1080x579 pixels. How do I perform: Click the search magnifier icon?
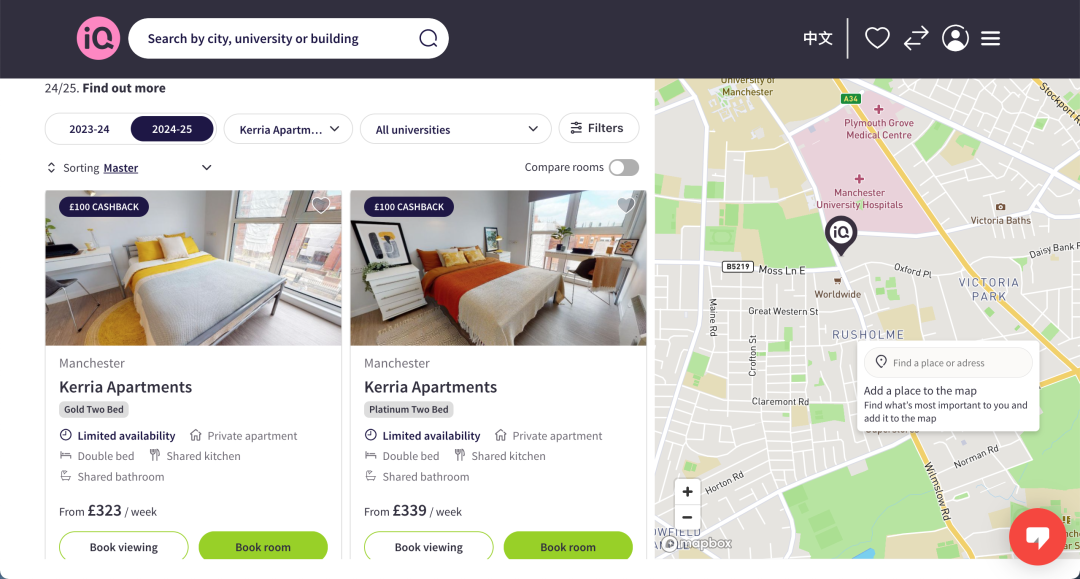[x=428, y=39]
